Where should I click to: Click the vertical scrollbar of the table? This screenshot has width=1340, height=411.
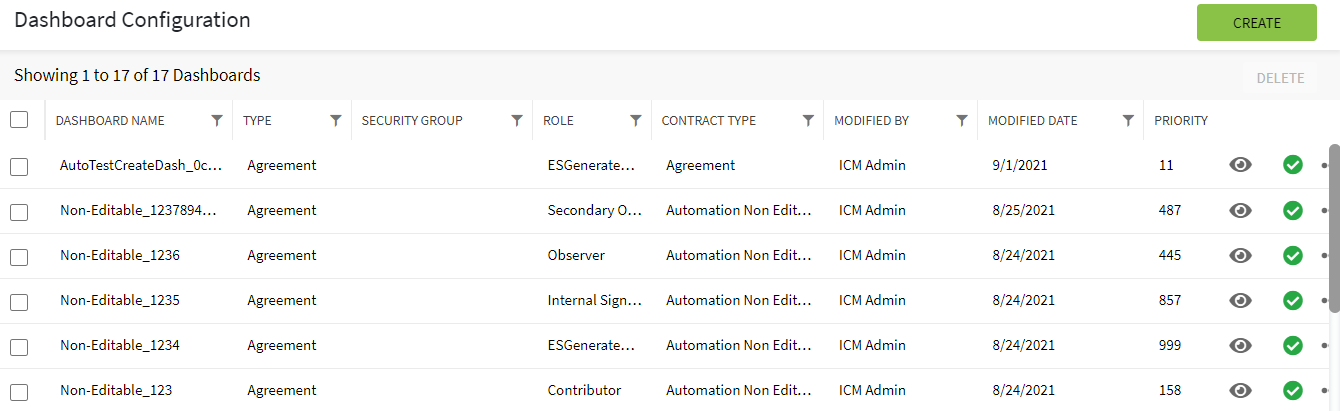click(1334, 230)
